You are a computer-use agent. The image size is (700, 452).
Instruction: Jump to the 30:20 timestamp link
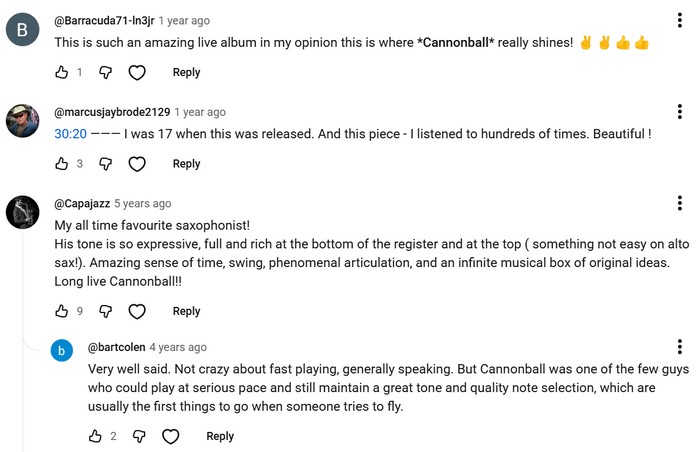point(70,134)
